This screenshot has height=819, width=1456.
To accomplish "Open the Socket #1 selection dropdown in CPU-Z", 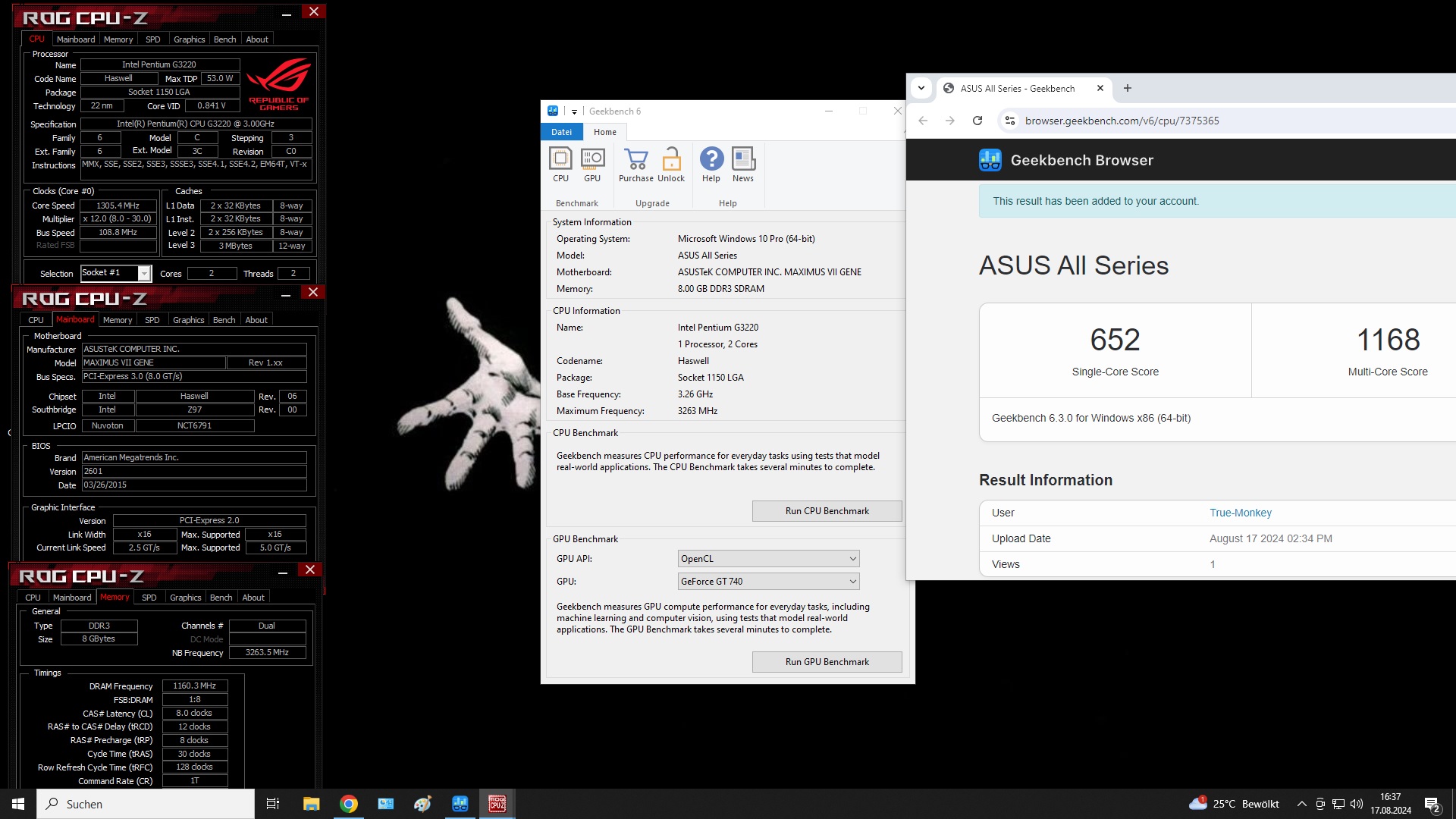I will [x=144, y=273].
